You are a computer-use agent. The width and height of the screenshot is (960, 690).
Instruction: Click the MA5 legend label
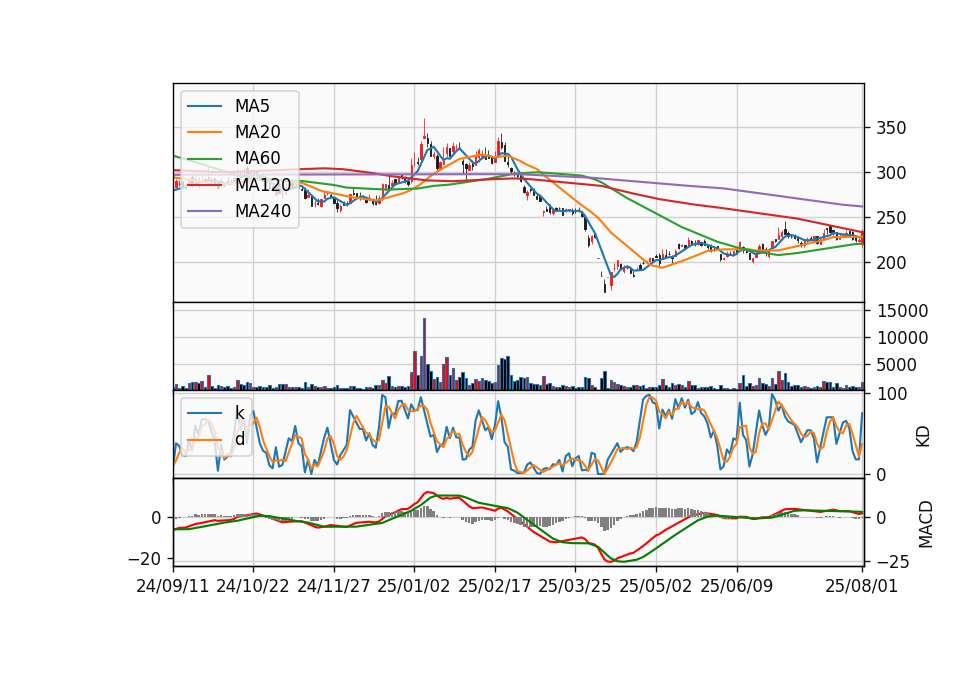coord(252,106)
